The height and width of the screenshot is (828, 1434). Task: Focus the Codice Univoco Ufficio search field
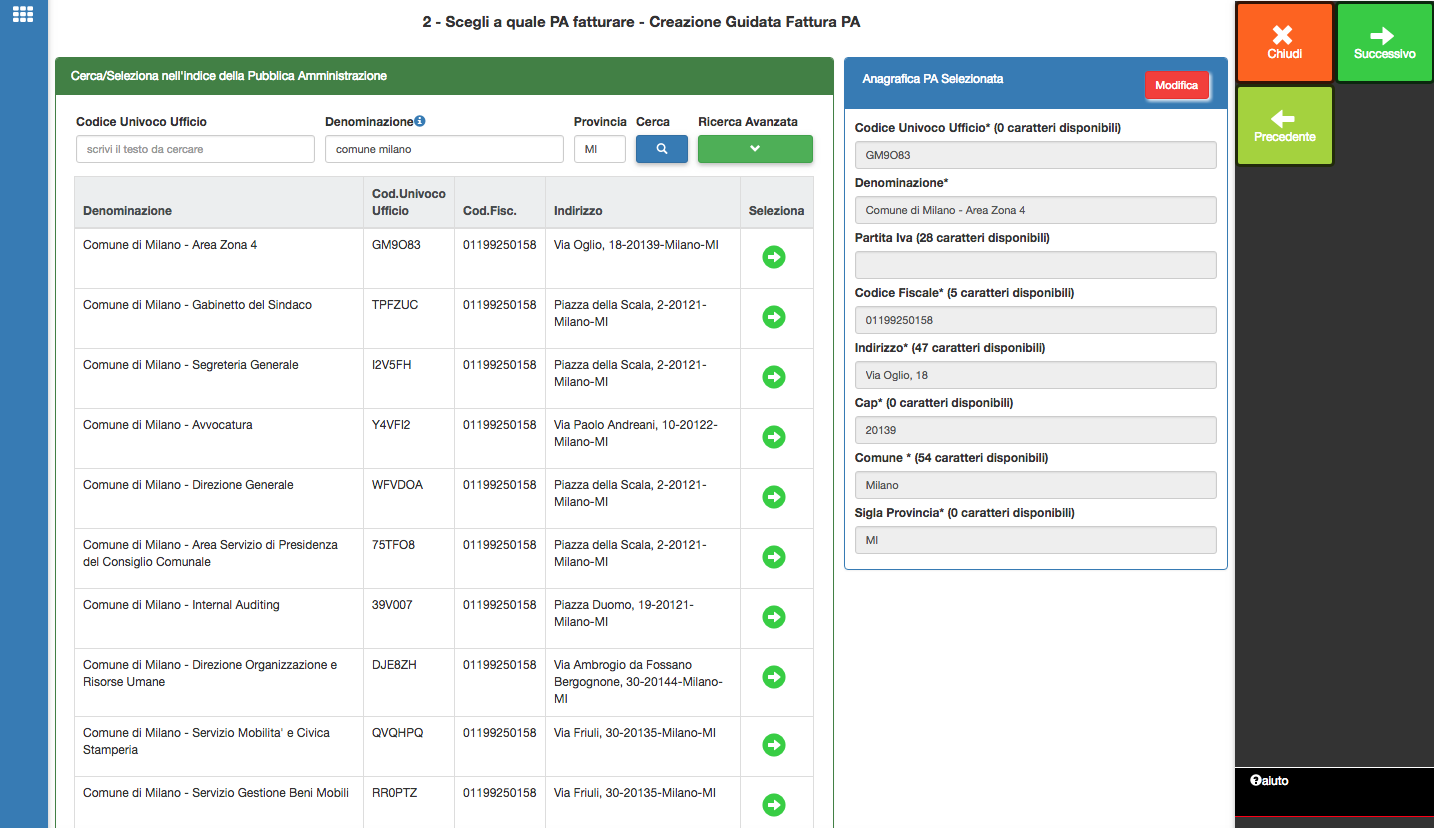[195, 149]
